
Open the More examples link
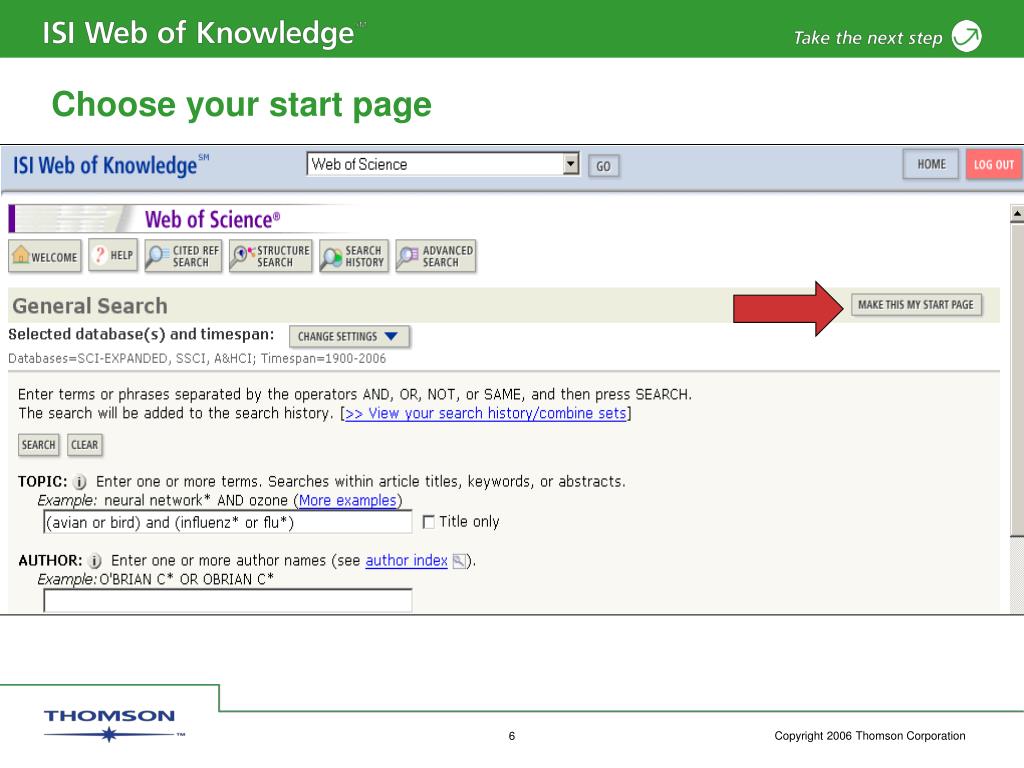(347, 500)
